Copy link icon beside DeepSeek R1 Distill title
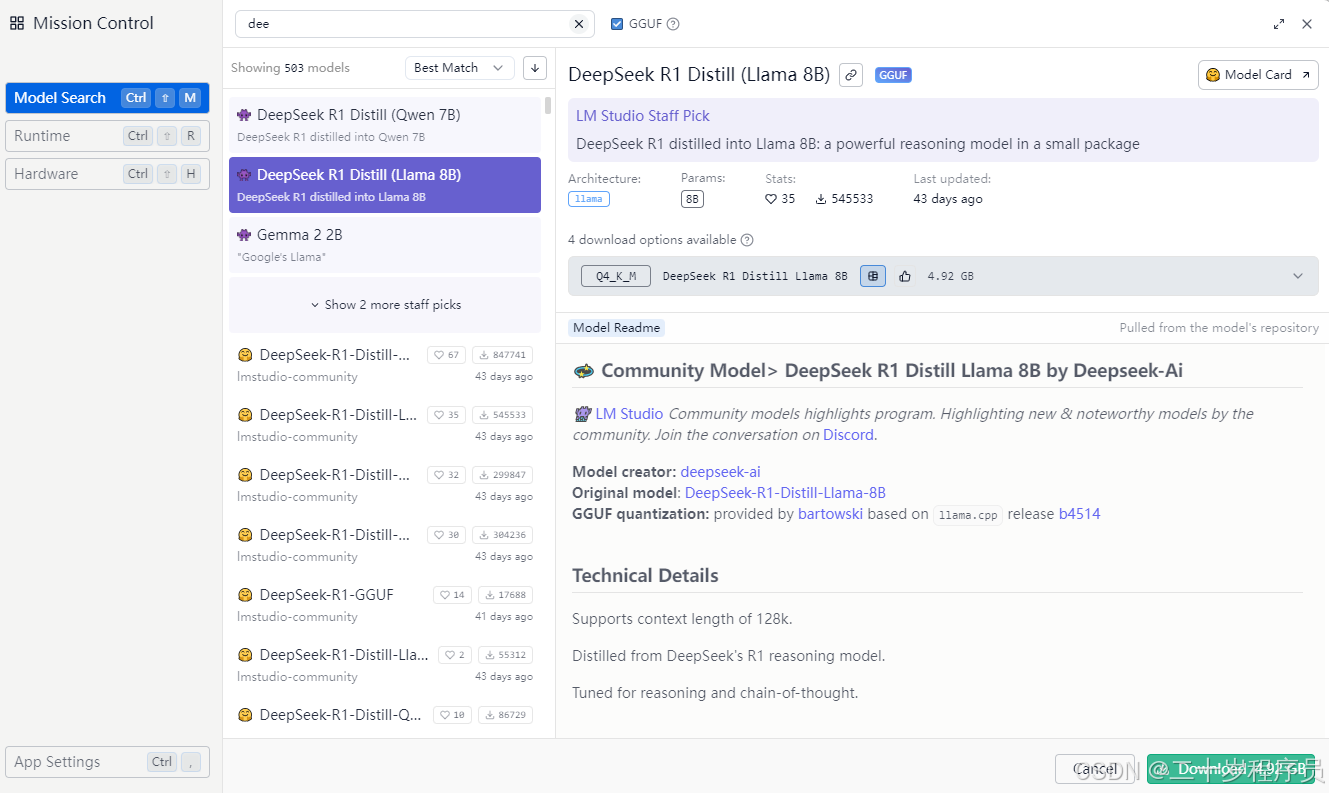The width and height of the screenshot is (1329, 793). (x=851, y=74)
